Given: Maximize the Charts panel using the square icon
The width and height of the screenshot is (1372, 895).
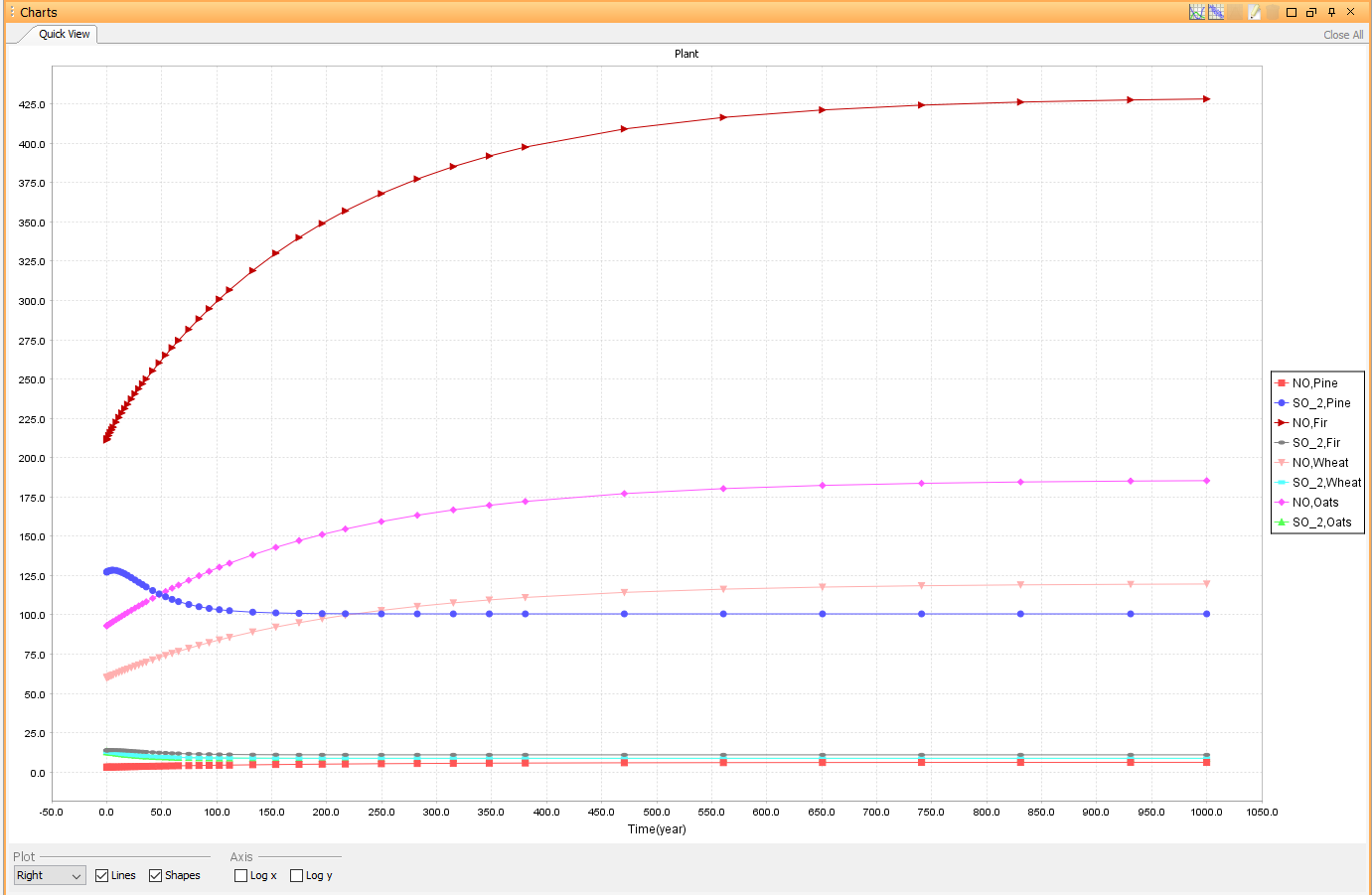Looking at the screenshot, I should coord(1292,12).
